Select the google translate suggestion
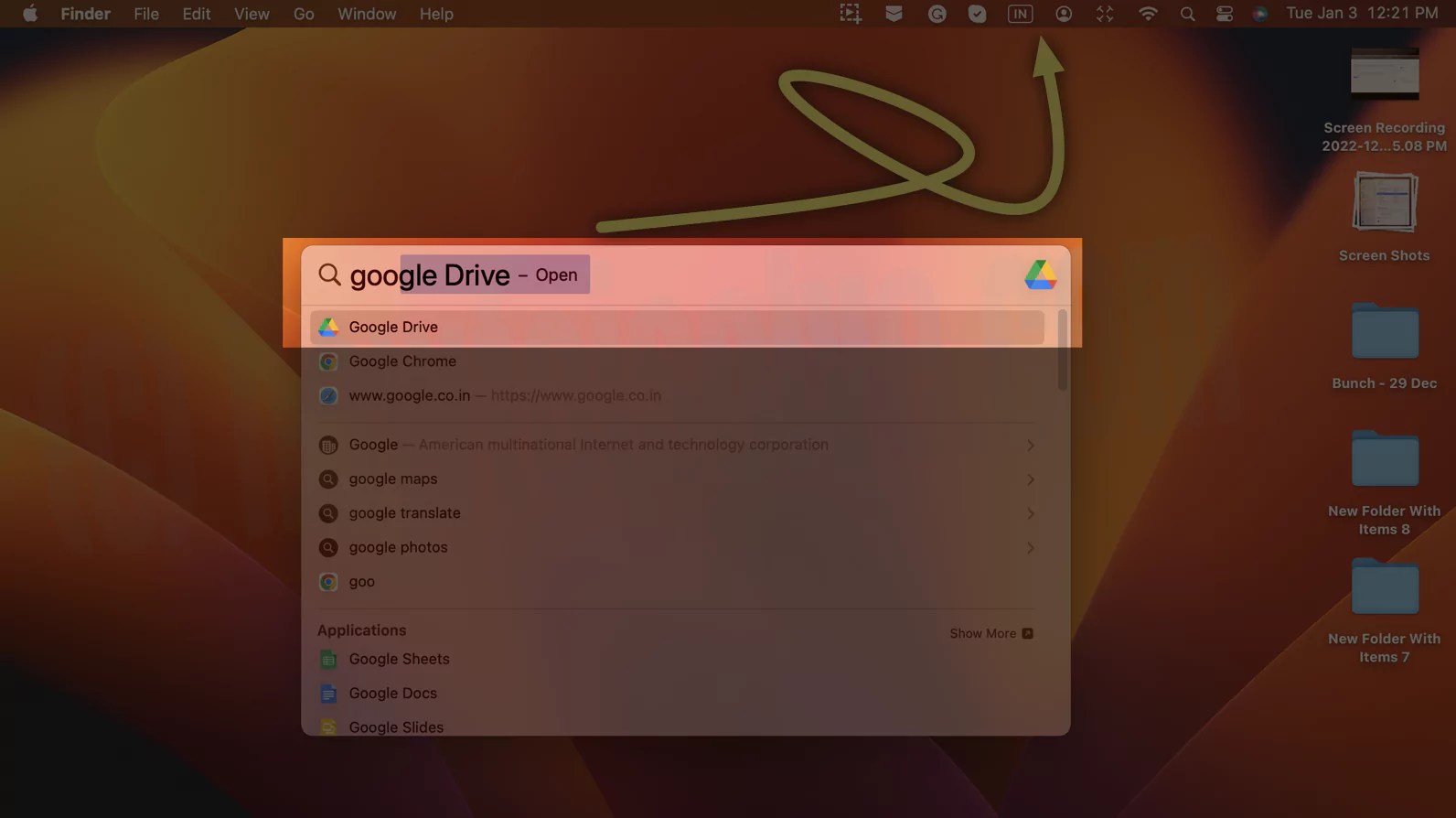The width and height of the screenshot is (1456, 818). (677, 513)
